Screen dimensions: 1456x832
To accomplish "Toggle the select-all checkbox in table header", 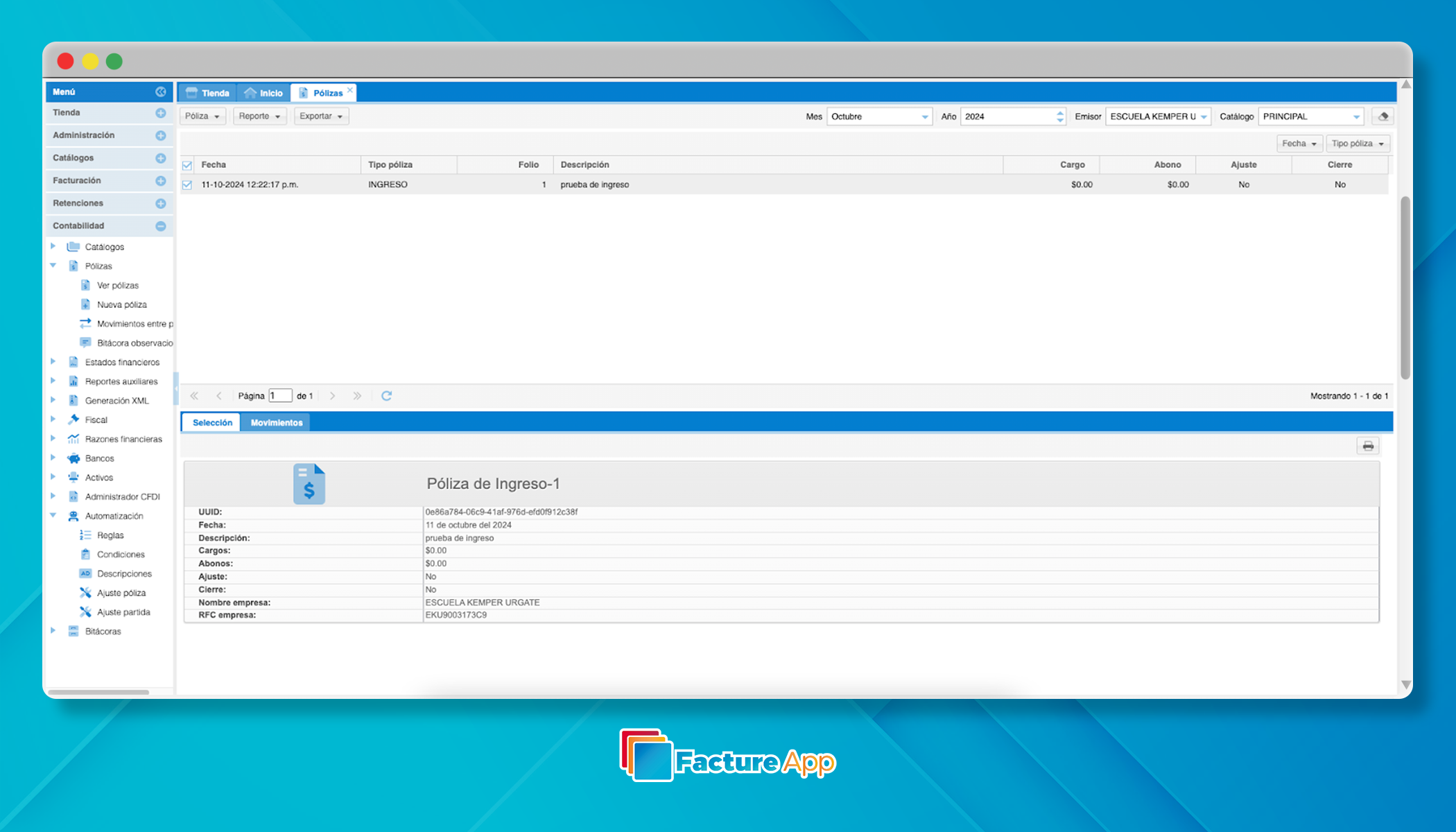I will pos(187,165).
